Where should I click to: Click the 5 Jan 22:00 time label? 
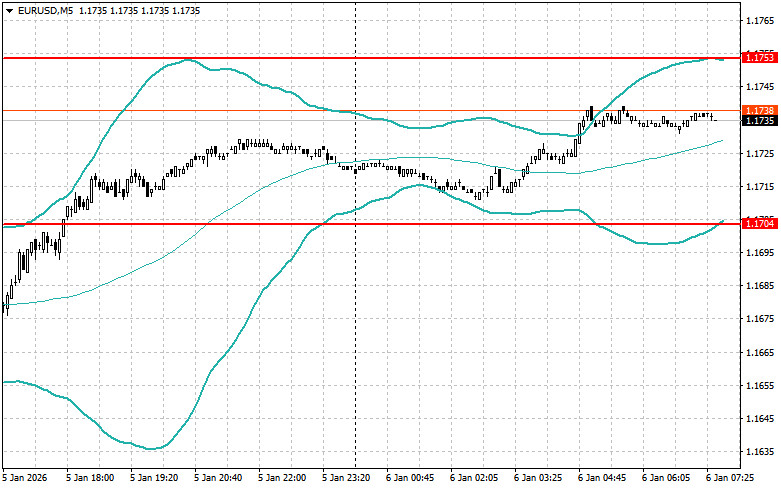click(282, 478)
